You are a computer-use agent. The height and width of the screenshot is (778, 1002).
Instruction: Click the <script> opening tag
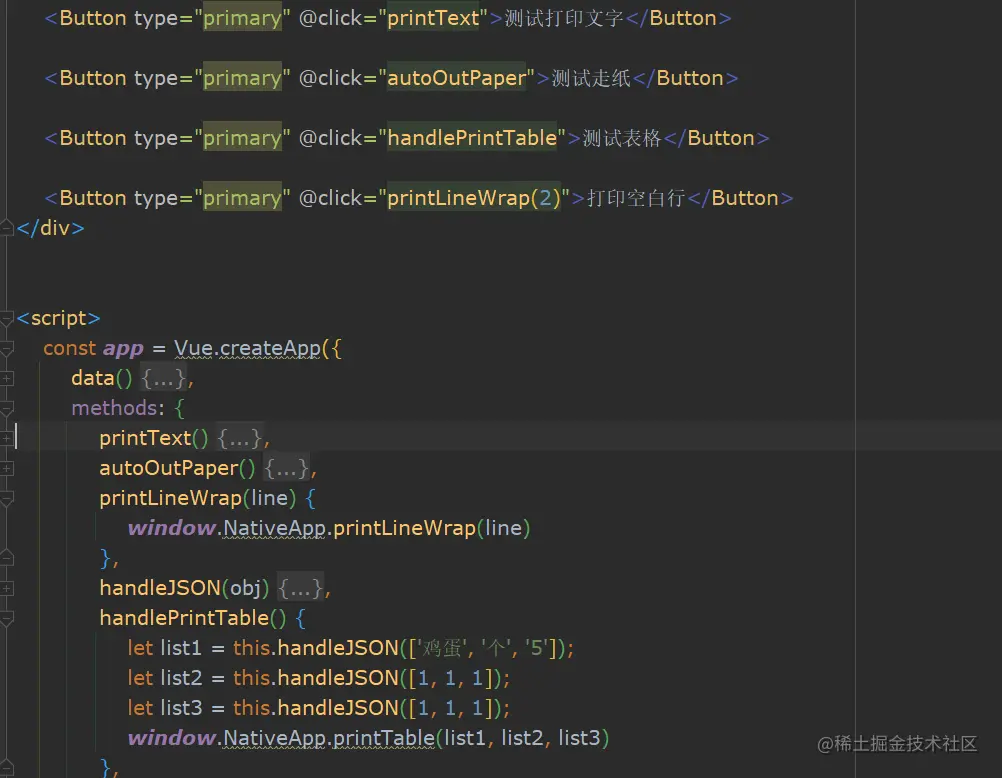pos(58,318)
